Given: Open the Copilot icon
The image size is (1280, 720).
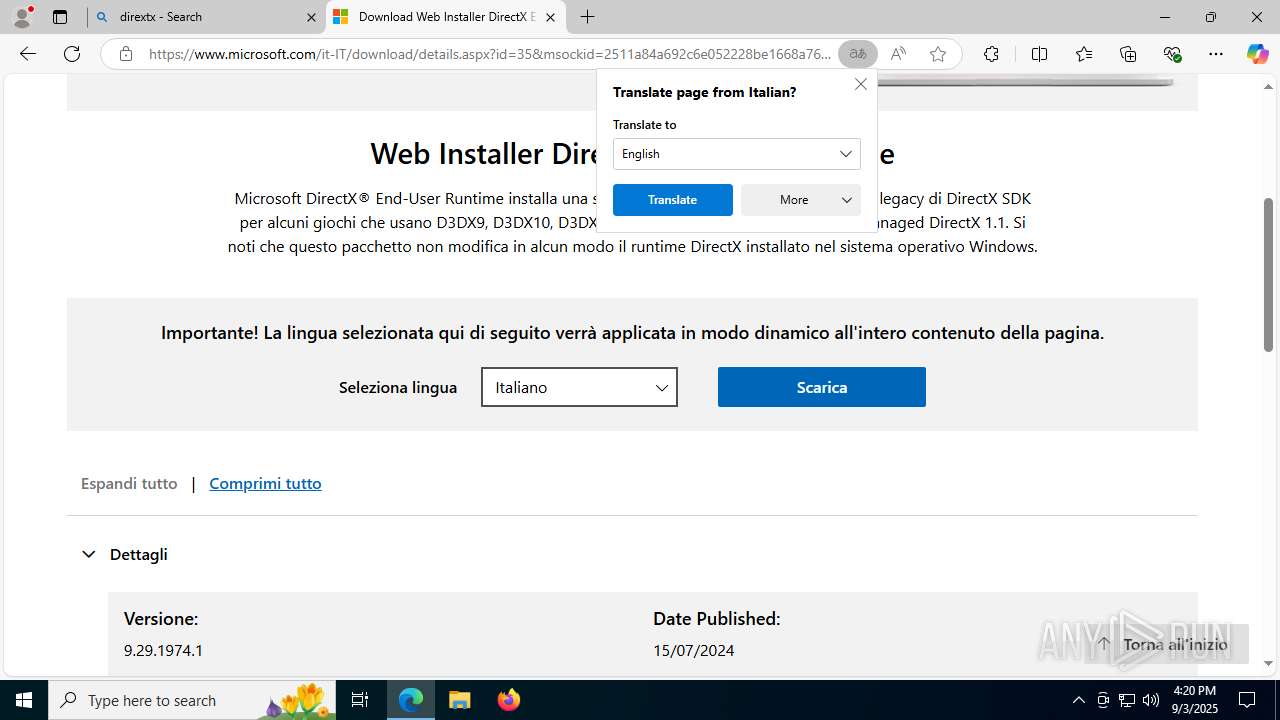Looking at the screenshot, I should point(1257,54).
